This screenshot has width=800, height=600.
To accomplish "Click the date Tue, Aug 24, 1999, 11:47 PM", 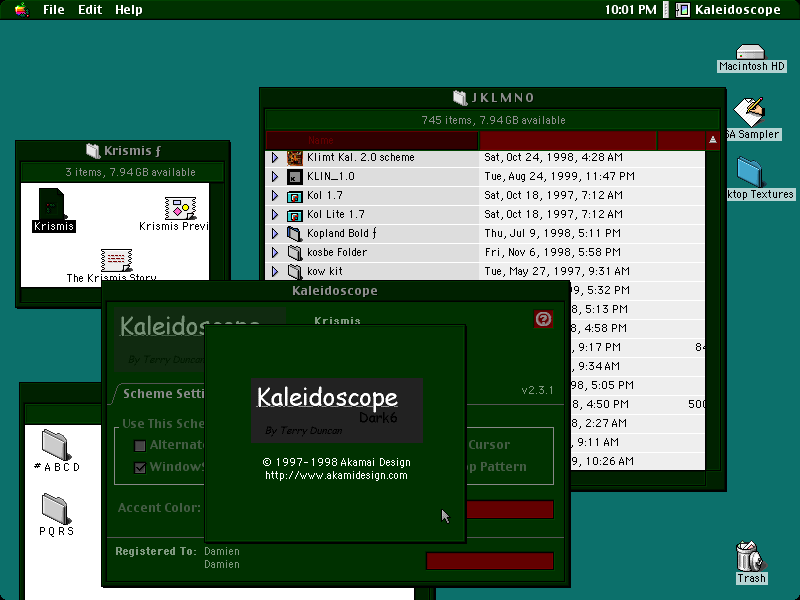I will pos(559,177).
